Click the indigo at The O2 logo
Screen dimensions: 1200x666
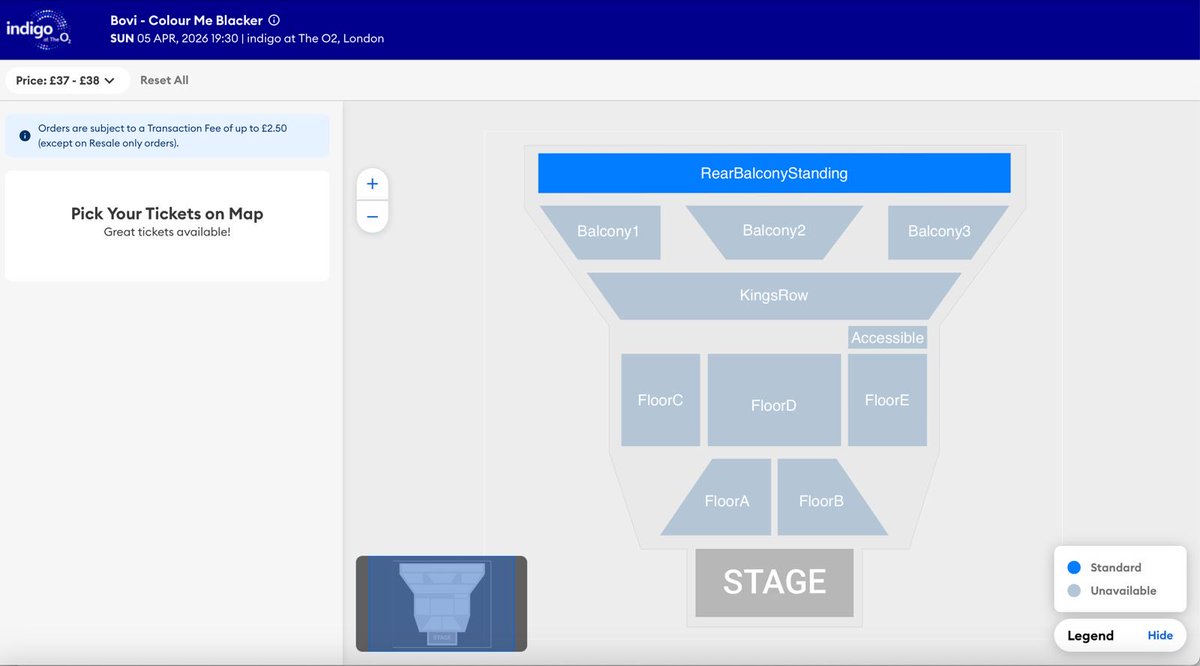pyautogui.click(x=38, y=29)
